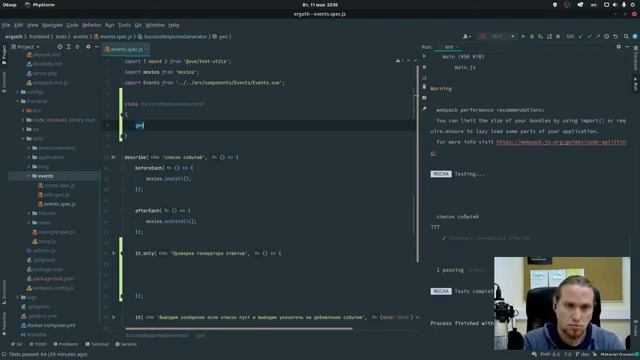Select the events folder row
Viewport: 640px width, 360px height.
53,176
